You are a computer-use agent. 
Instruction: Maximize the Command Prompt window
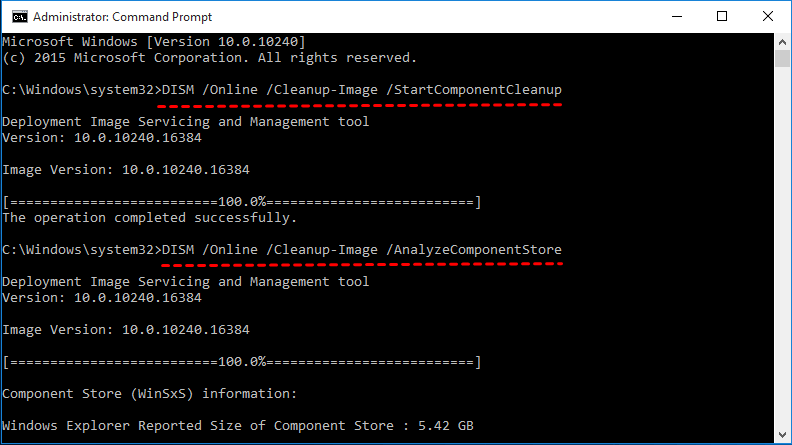(721, 16)
